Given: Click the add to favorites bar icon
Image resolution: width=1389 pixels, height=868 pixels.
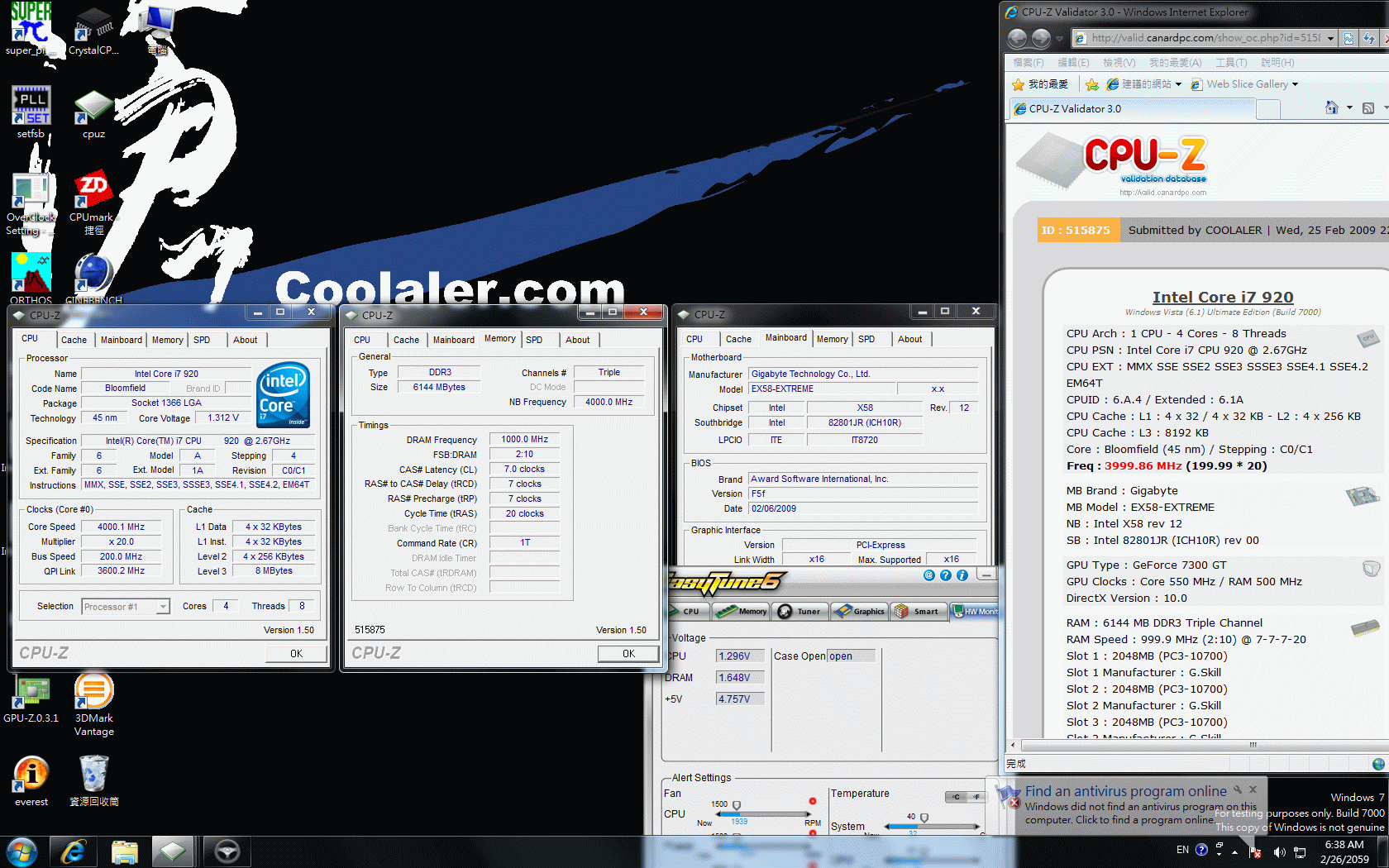Looking at the screenshot, I should pos(1092,84).
